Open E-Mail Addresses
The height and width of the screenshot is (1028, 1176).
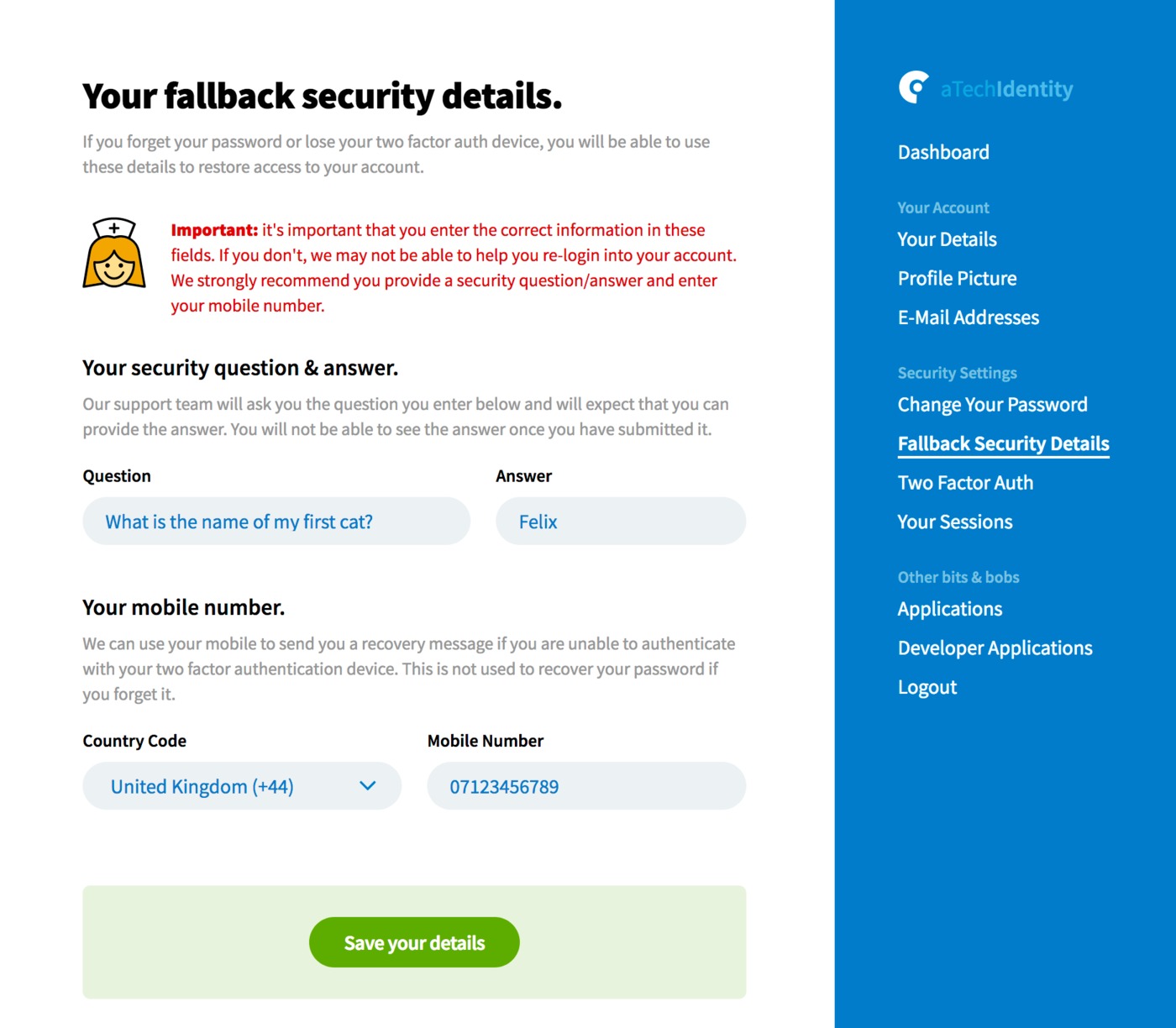[968, 317]
